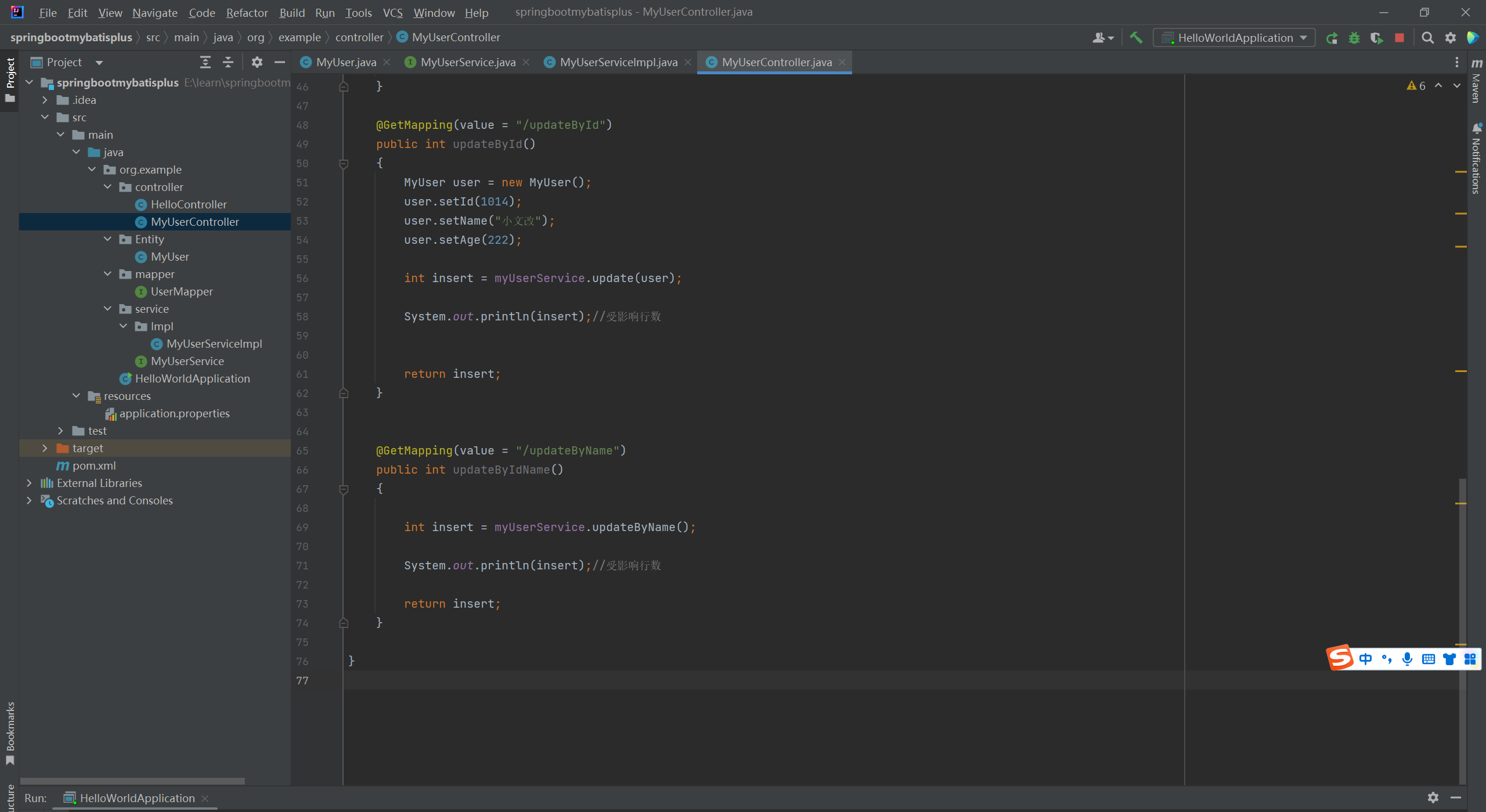Rerun HelloWorldApplication with the green rerun icon
Screen dimensions: 1486x812
(x=1332, y=38)
